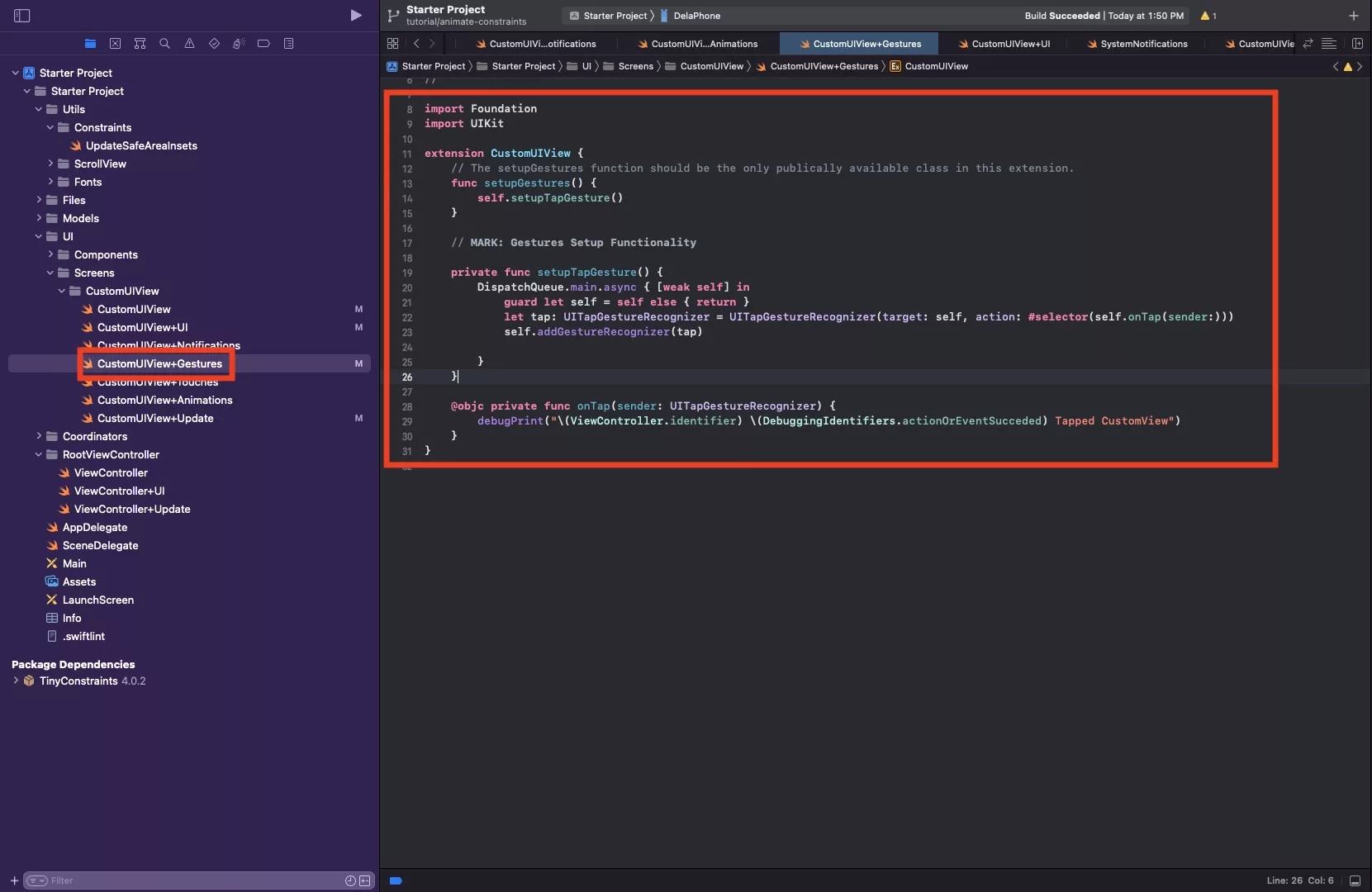
Task: Open the Find navigator
Action: coord(164,44)
